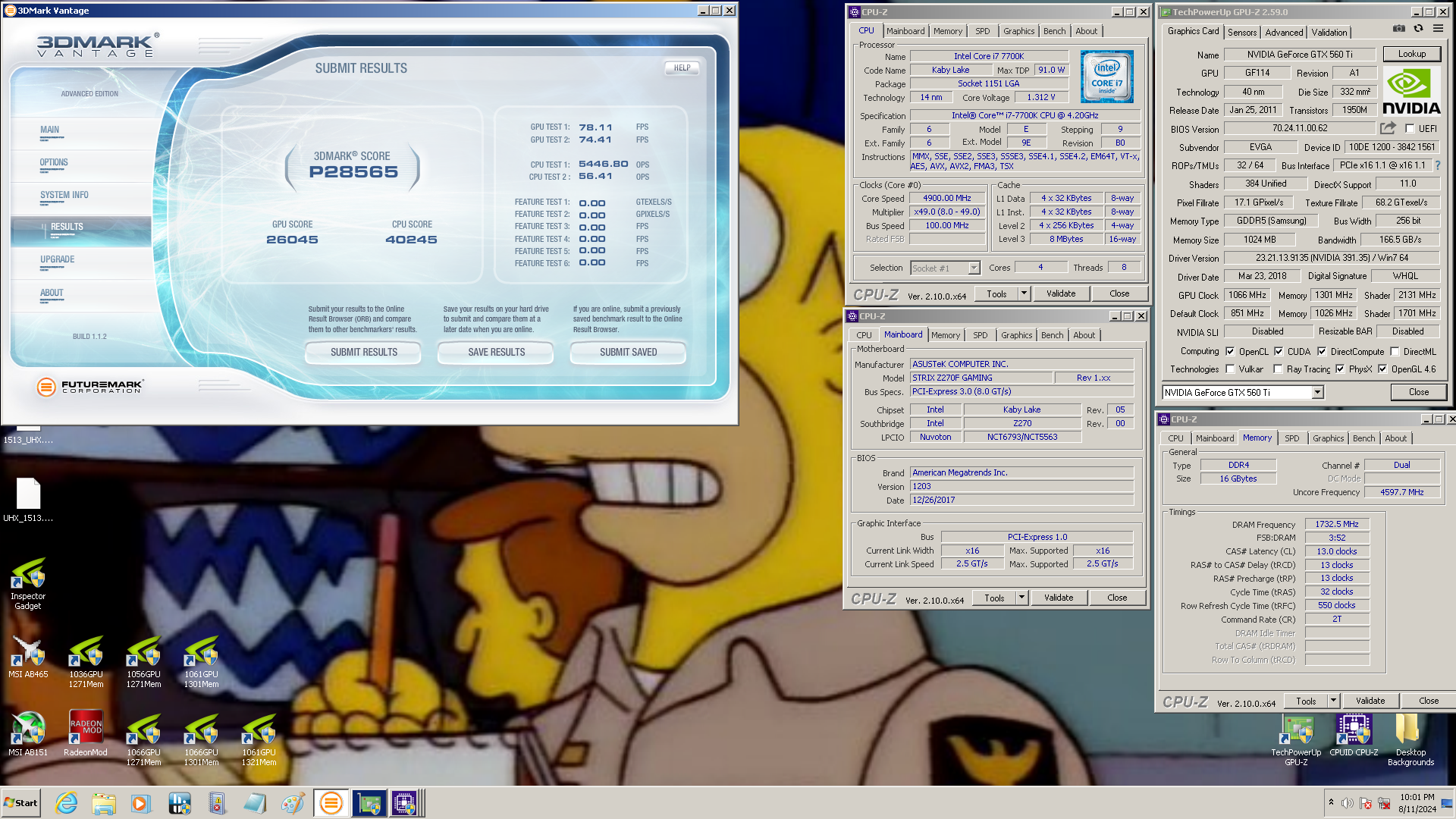
Task: Open the CPUID CPU-Z desktop shortcut
Action: tap(1354, 736)
